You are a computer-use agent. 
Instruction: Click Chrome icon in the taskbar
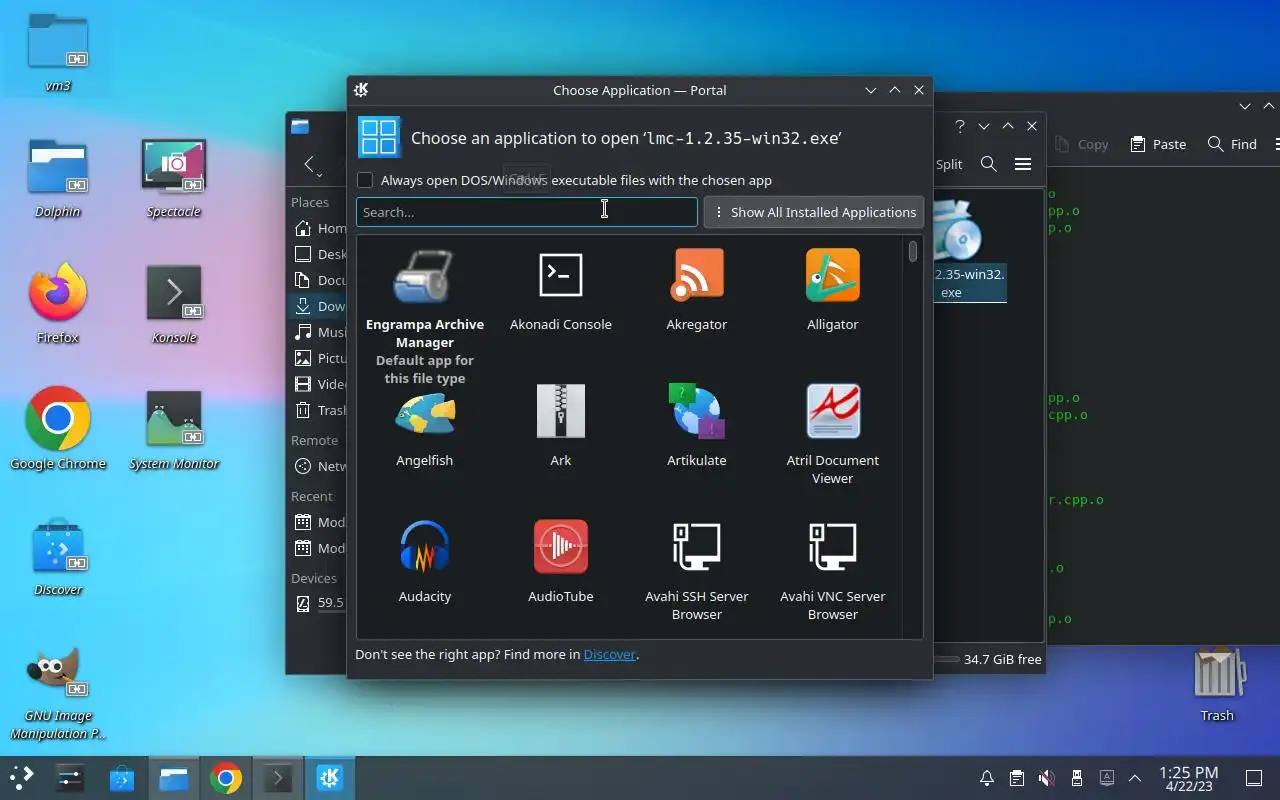[226, 778]
